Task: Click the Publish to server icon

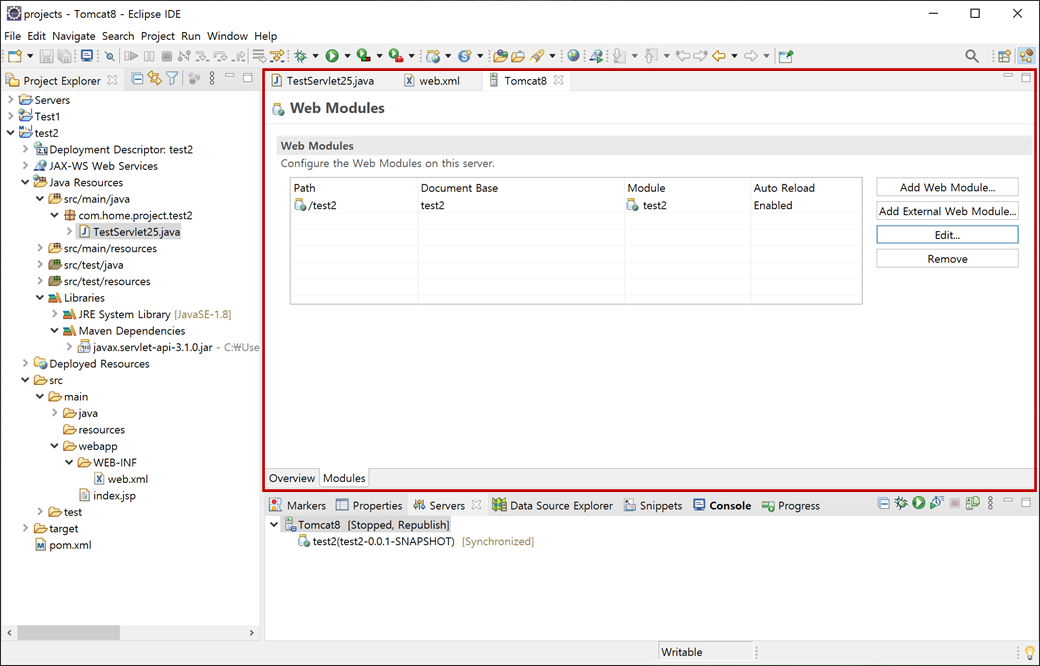Action: tap(972, 503)
